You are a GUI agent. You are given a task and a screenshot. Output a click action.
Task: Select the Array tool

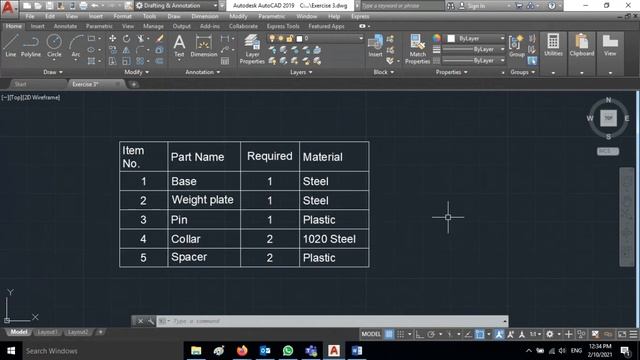point(140,61)
